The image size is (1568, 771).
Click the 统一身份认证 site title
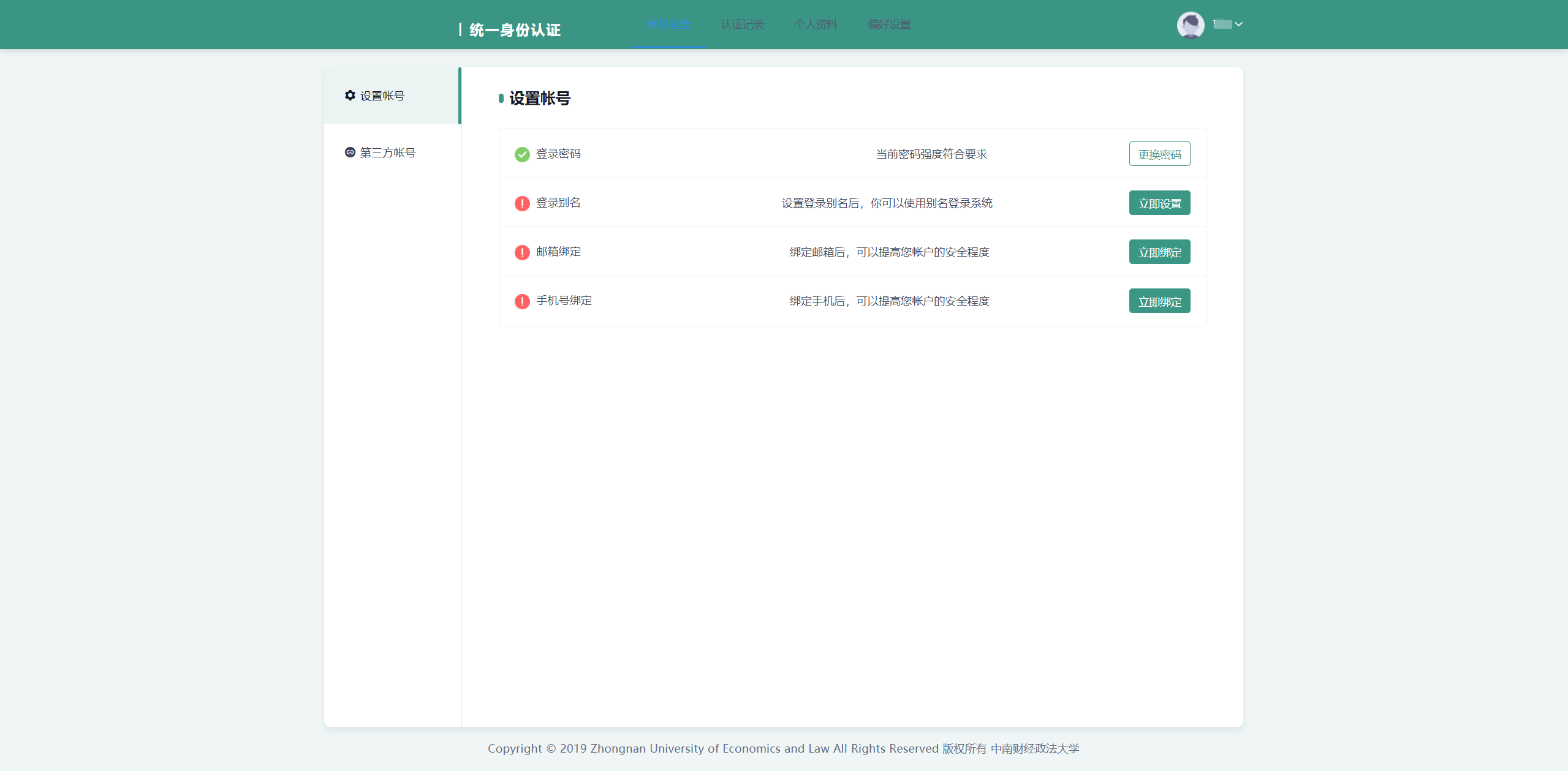tap(515, 30)
